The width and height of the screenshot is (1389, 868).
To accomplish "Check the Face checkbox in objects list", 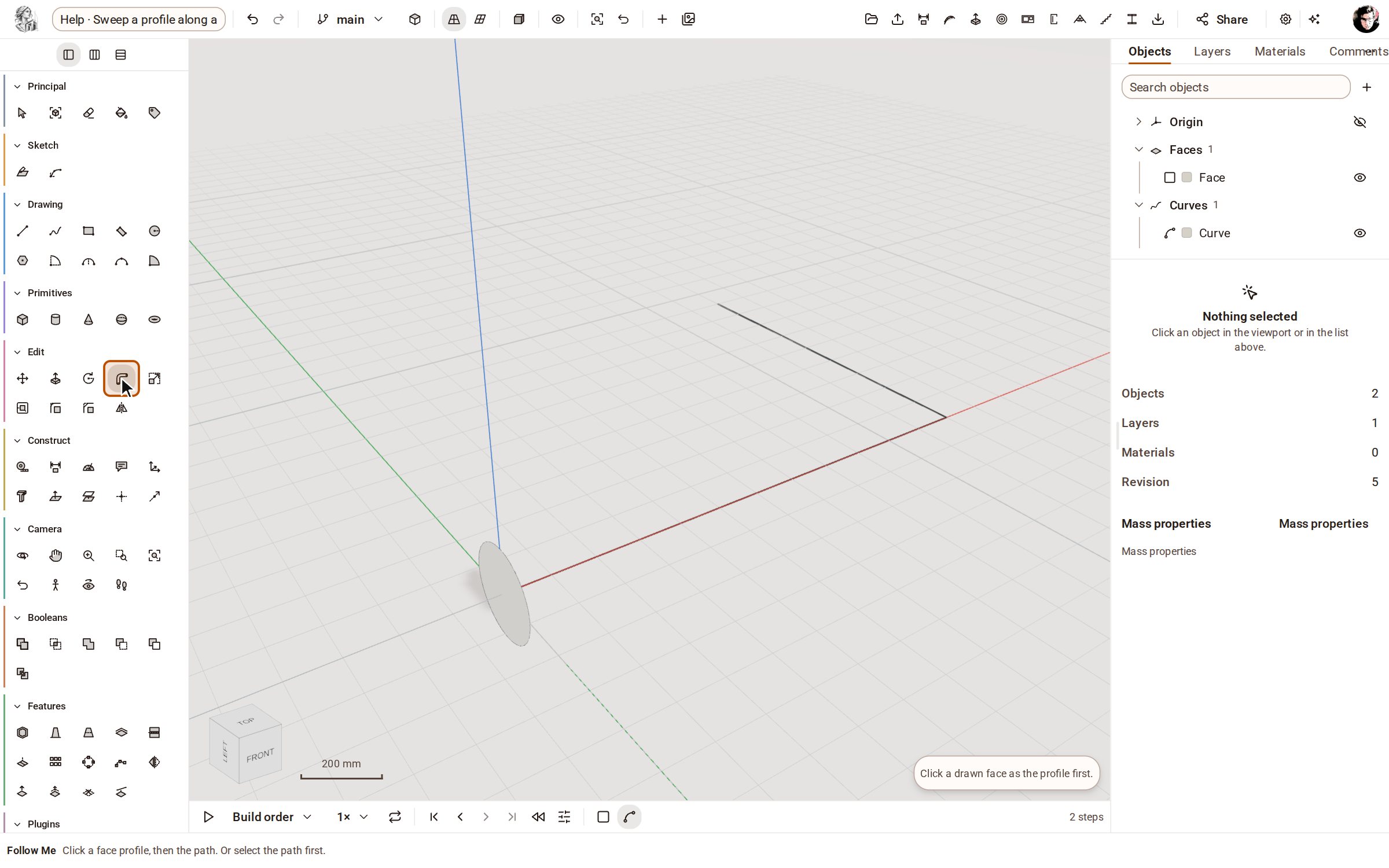I will tap(1170, 178).
